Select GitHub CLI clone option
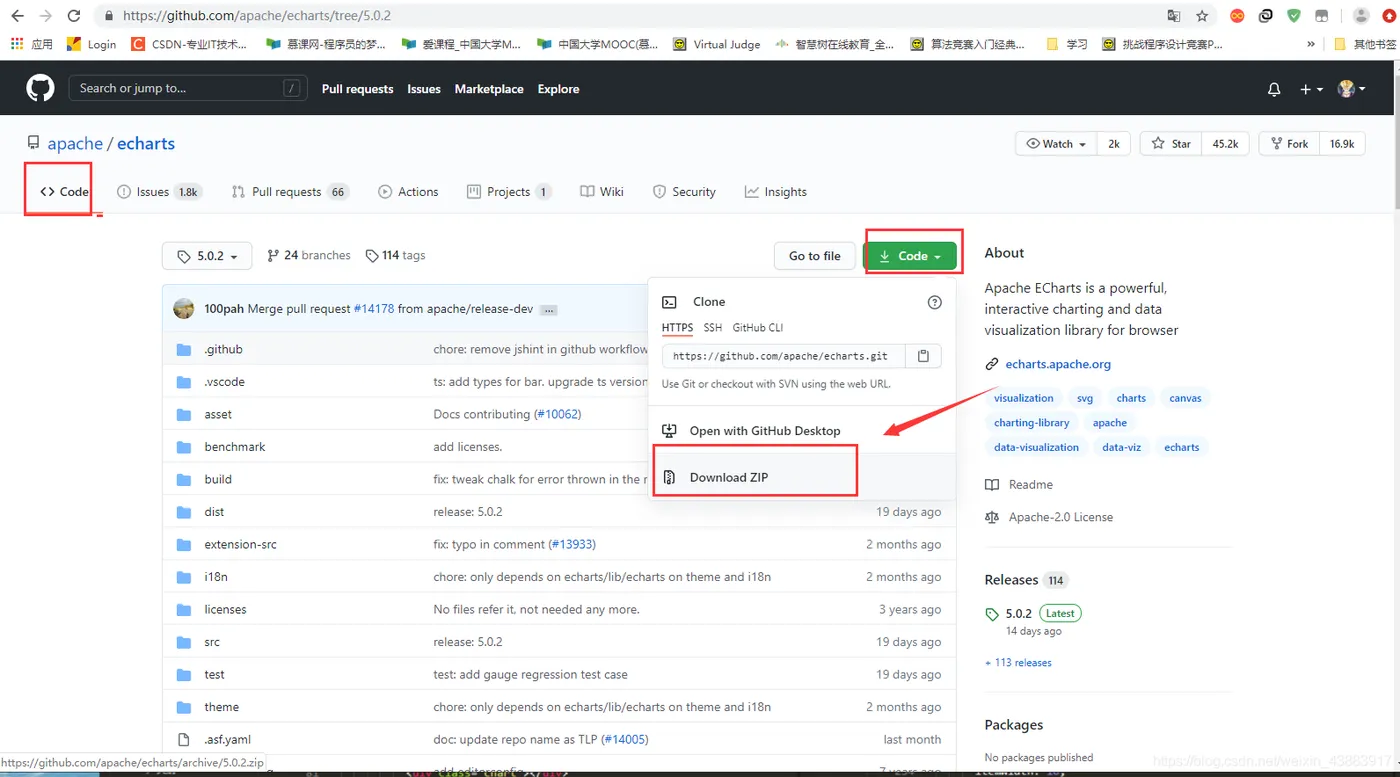Viewport: 1400px width, 777px height. click(758, 328)
